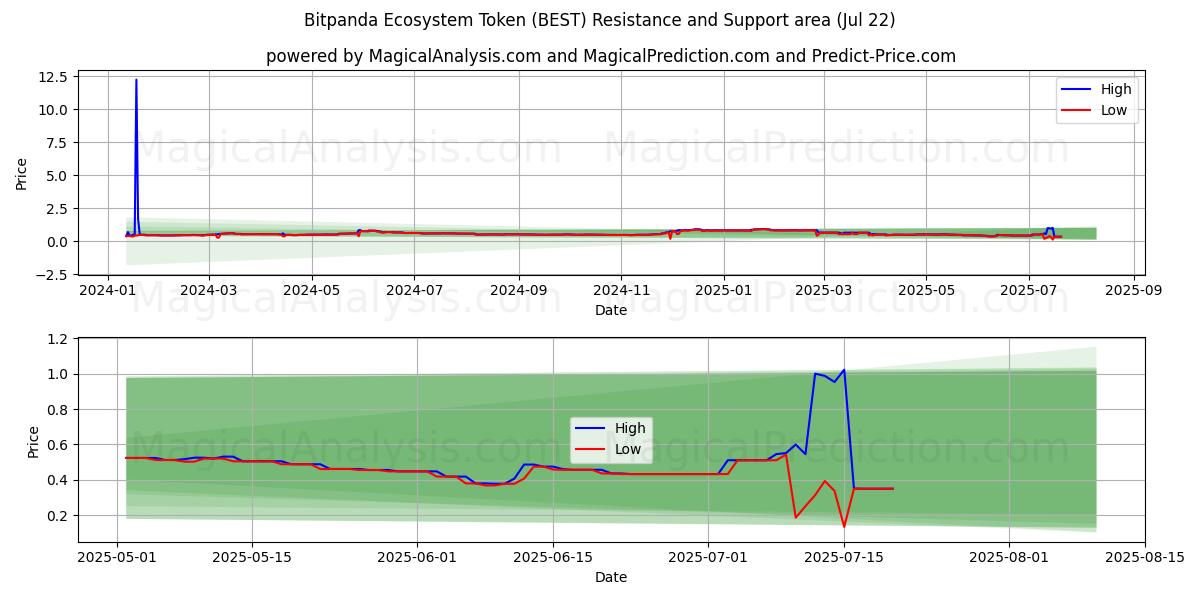Click the chart title 'Bitpanda Ecosystem Token (BEST) Resistance and Support area (Jul 22)'
This screenshot has width=1200, height=600.
(600, 20)
